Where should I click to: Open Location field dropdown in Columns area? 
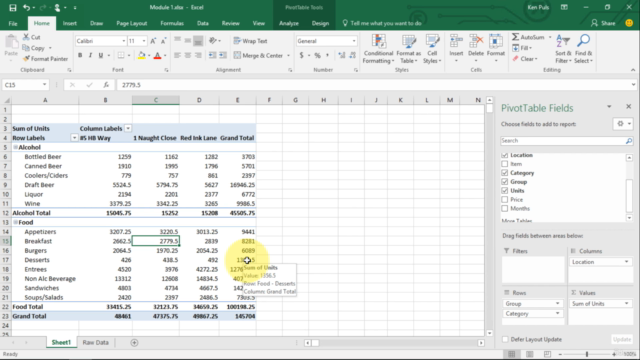[627, 262]
